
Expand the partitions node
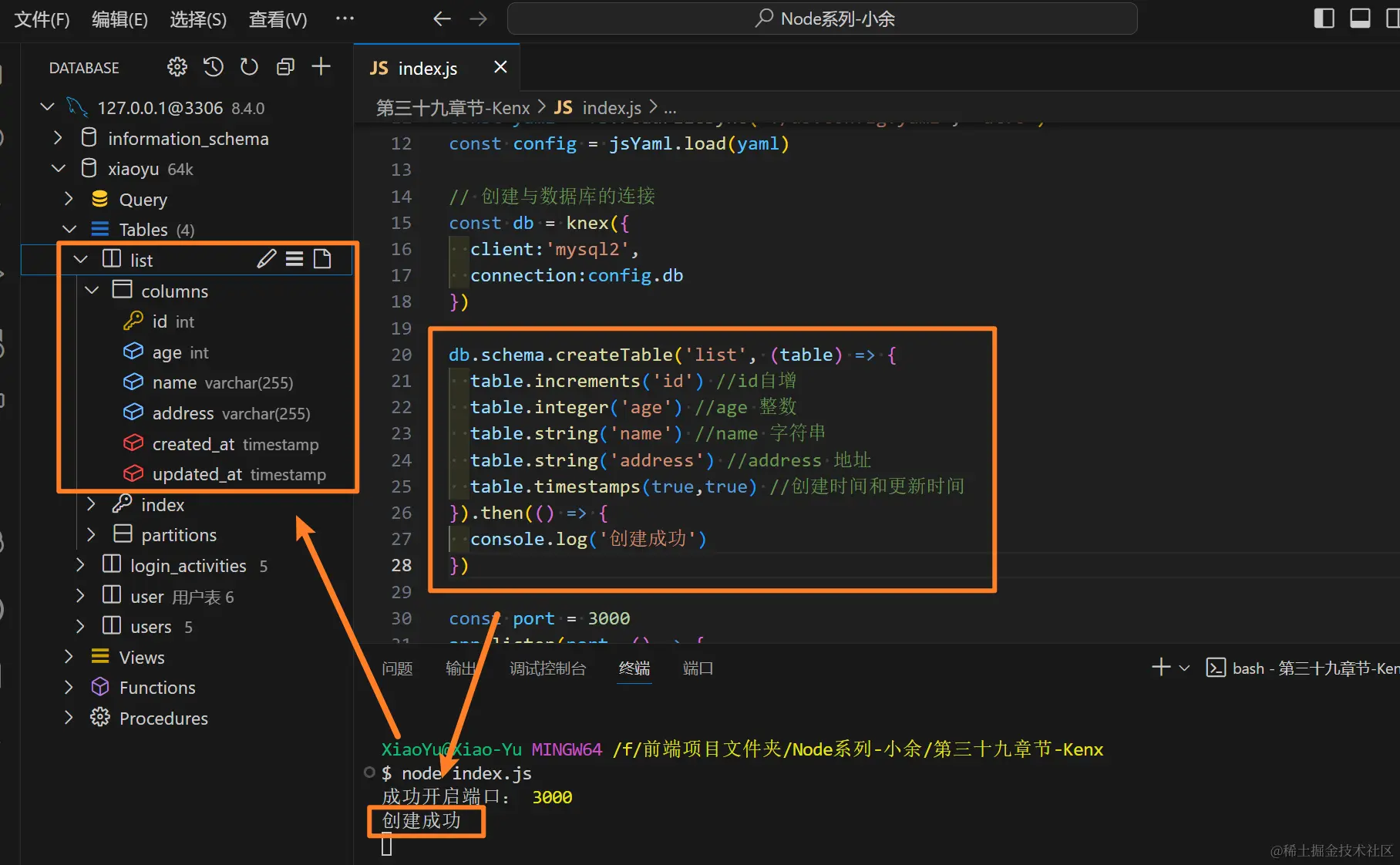point(91,534)
